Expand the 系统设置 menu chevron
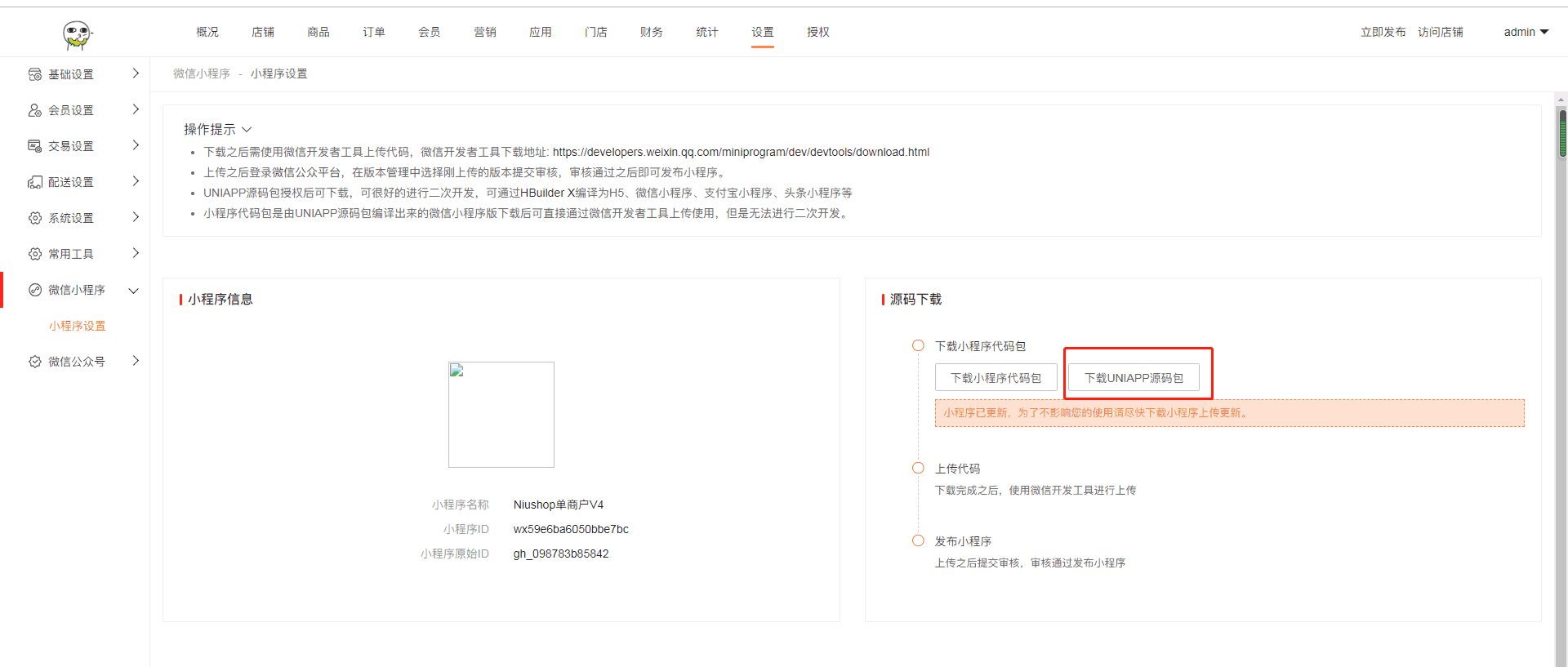Viewport: 1568px width, 667px height. (136, 217)
